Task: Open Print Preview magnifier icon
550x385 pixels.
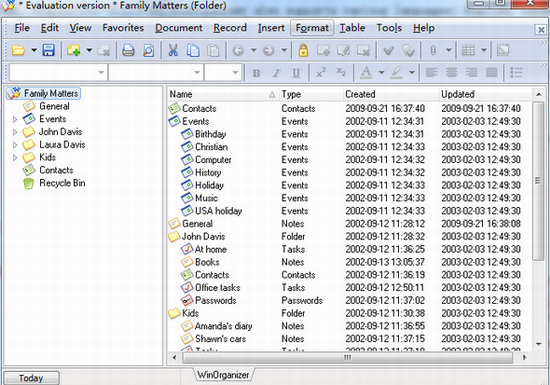Action: click(x=148, y=50)
